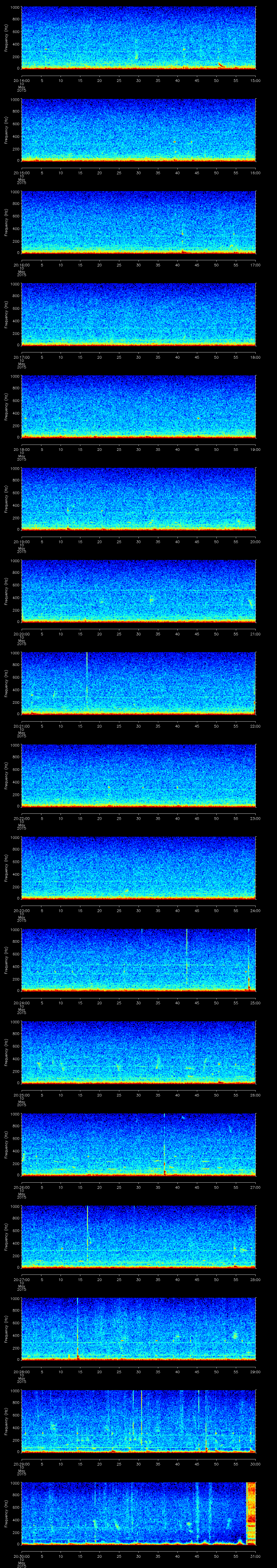277x1568 pixels.
Task: Select the 20:22:00 axis label
Action: [x=21, y=819]
